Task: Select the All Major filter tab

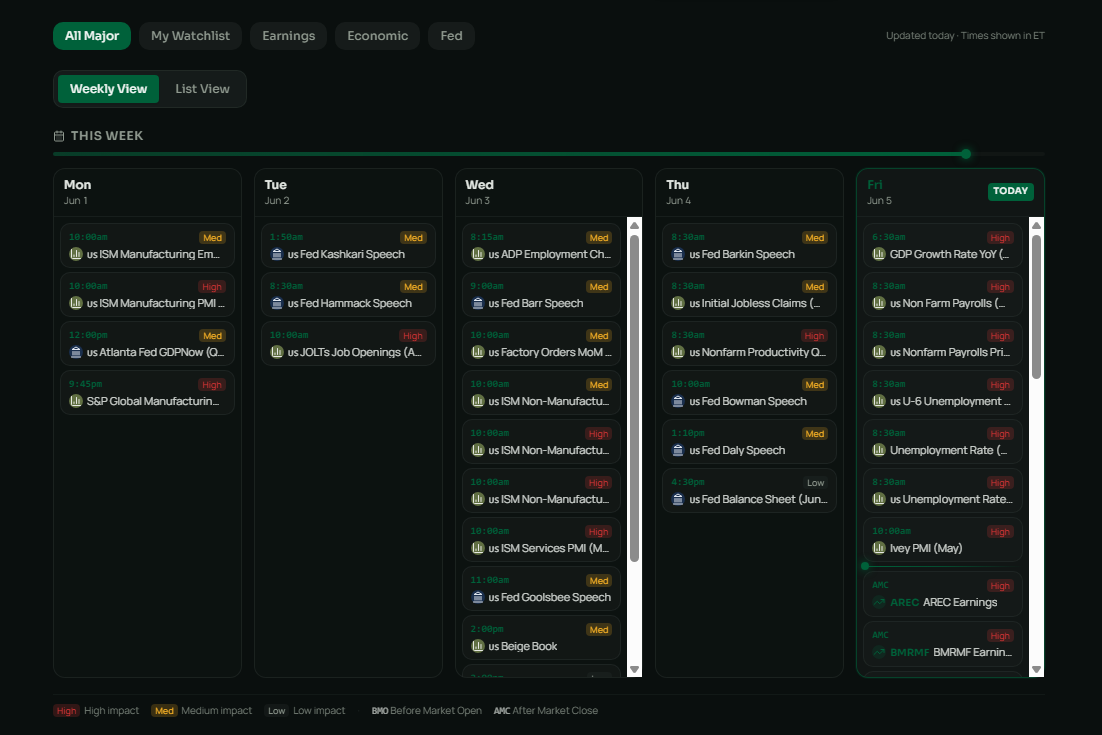Action: click(x=92, y=36)
